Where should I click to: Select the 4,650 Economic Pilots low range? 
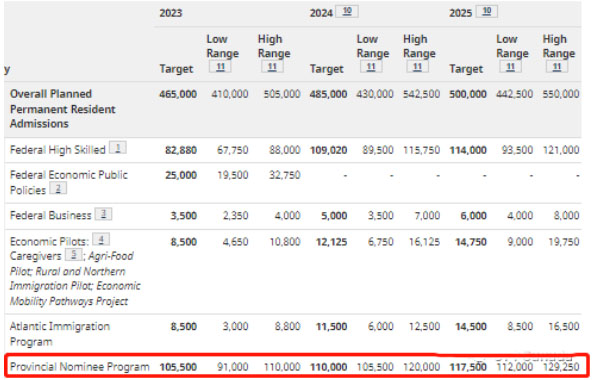coord(235,242)
